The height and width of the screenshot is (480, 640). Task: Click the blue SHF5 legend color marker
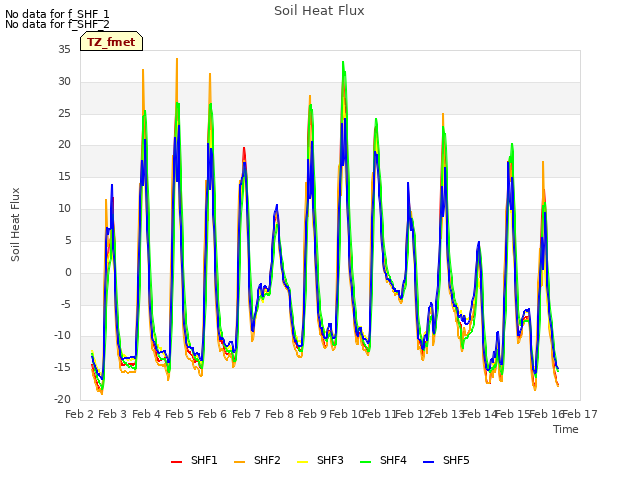[x=429, y=462]
